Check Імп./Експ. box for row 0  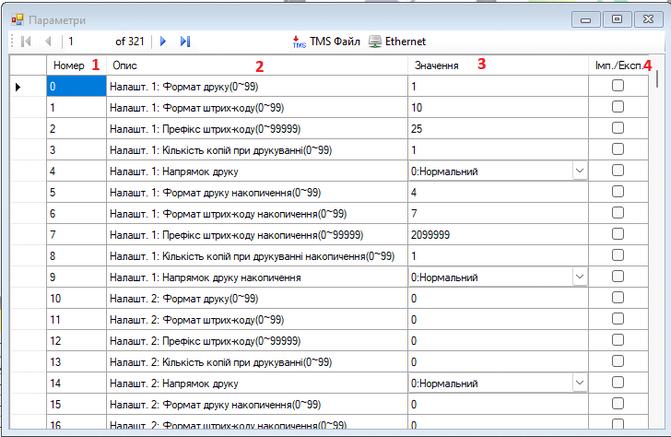pyautogui.click(x=618, y=87)
